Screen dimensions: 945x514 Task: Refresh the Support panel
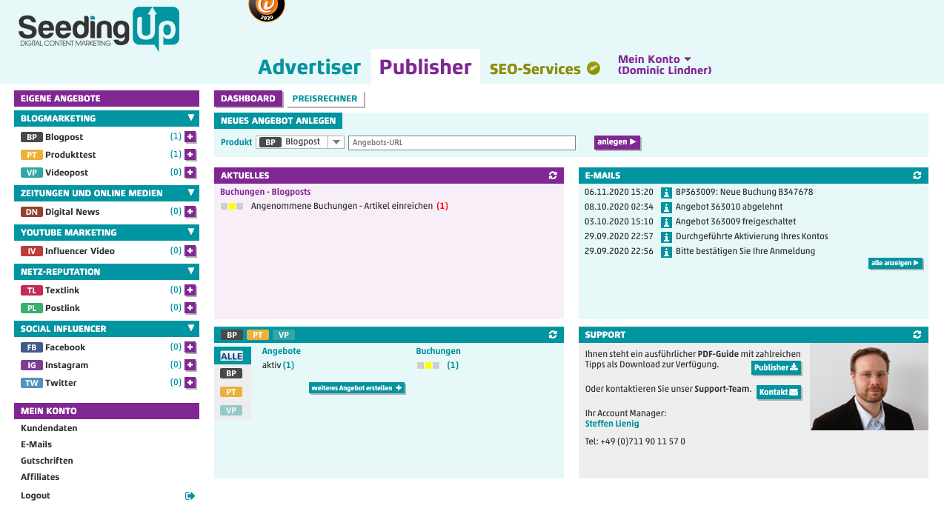pos(917,335)
